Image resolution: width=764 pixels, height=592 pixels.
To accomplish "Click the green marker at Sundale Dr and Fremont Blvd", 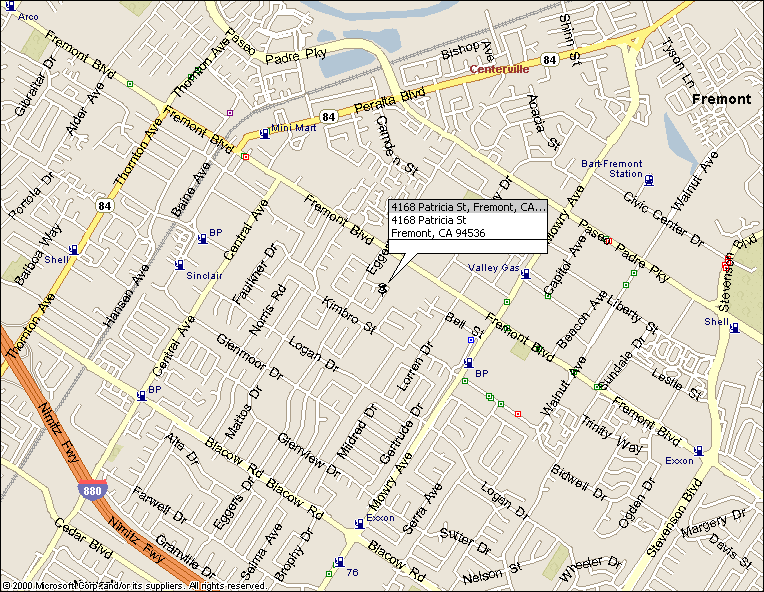I will click(x=597, y=387).
